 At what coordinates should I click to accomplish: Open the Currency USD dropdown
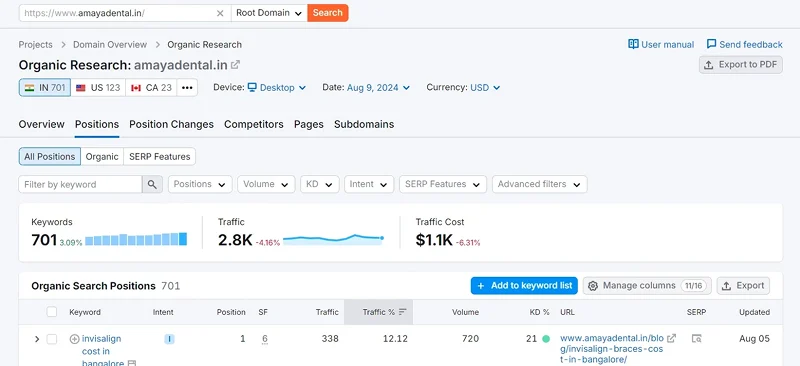pyautogui.click(x=485, y=87)
